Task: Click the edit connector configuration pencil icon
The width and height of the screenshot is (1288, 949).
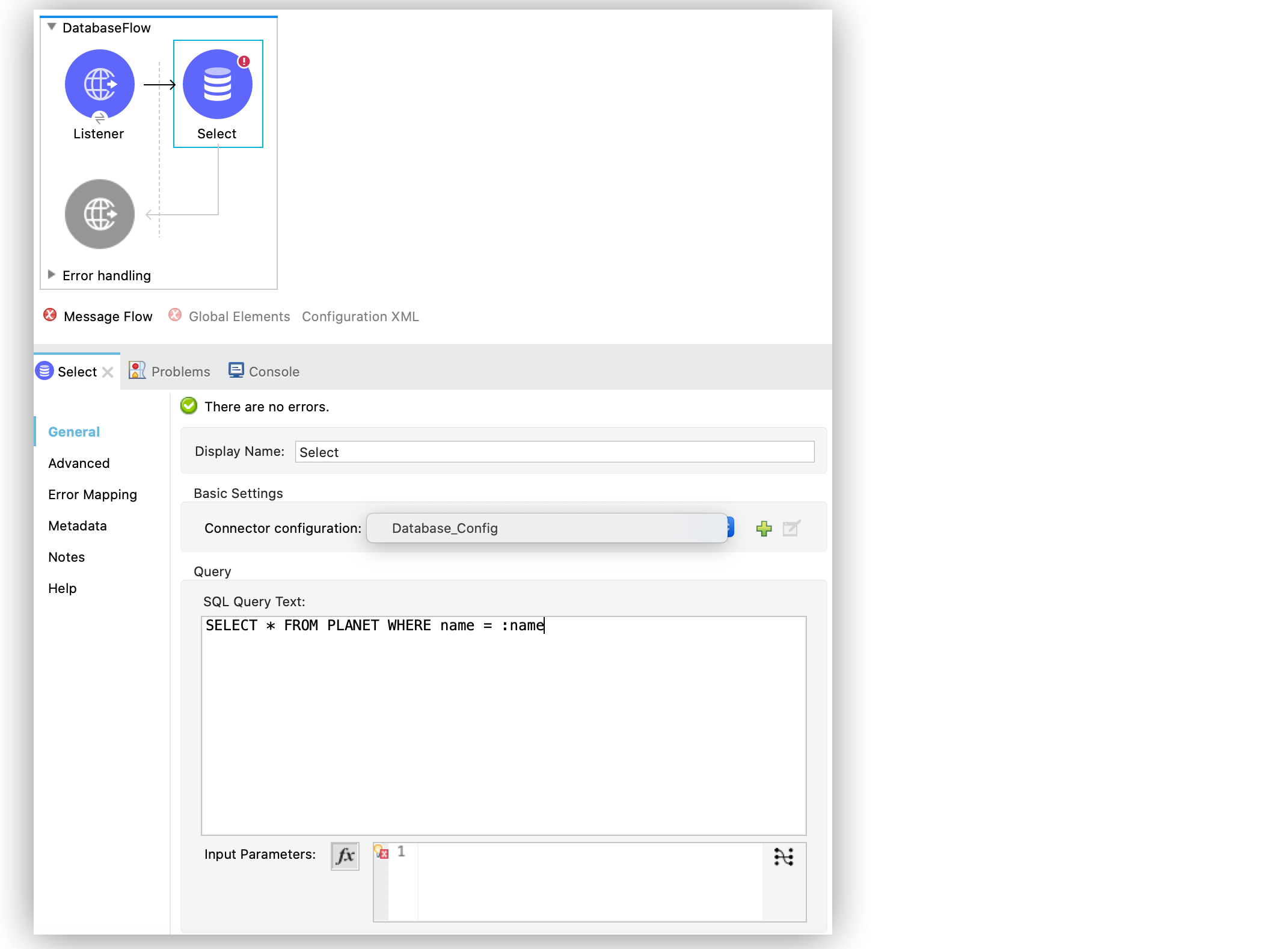Action: [791, 528]
